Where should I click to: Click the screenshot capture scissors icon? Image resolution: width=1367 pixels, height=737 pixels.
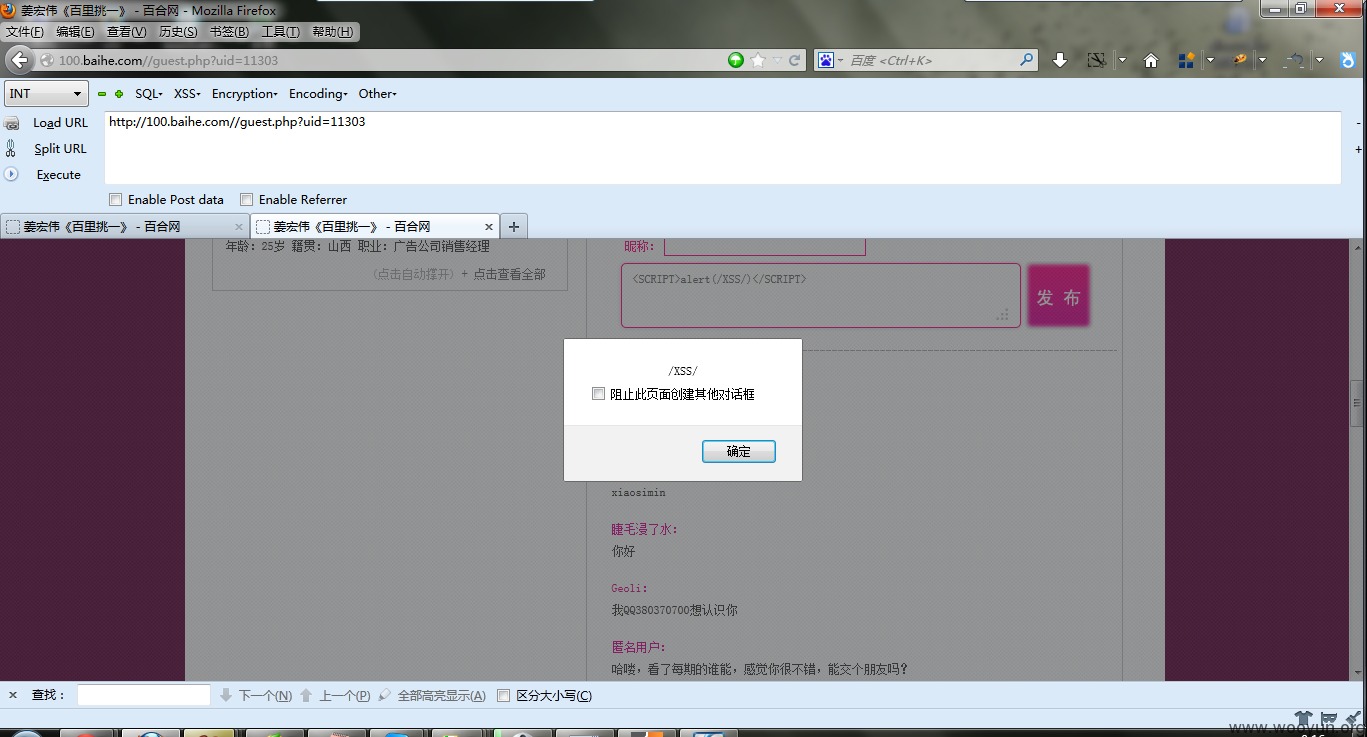tap(1096, 60)
